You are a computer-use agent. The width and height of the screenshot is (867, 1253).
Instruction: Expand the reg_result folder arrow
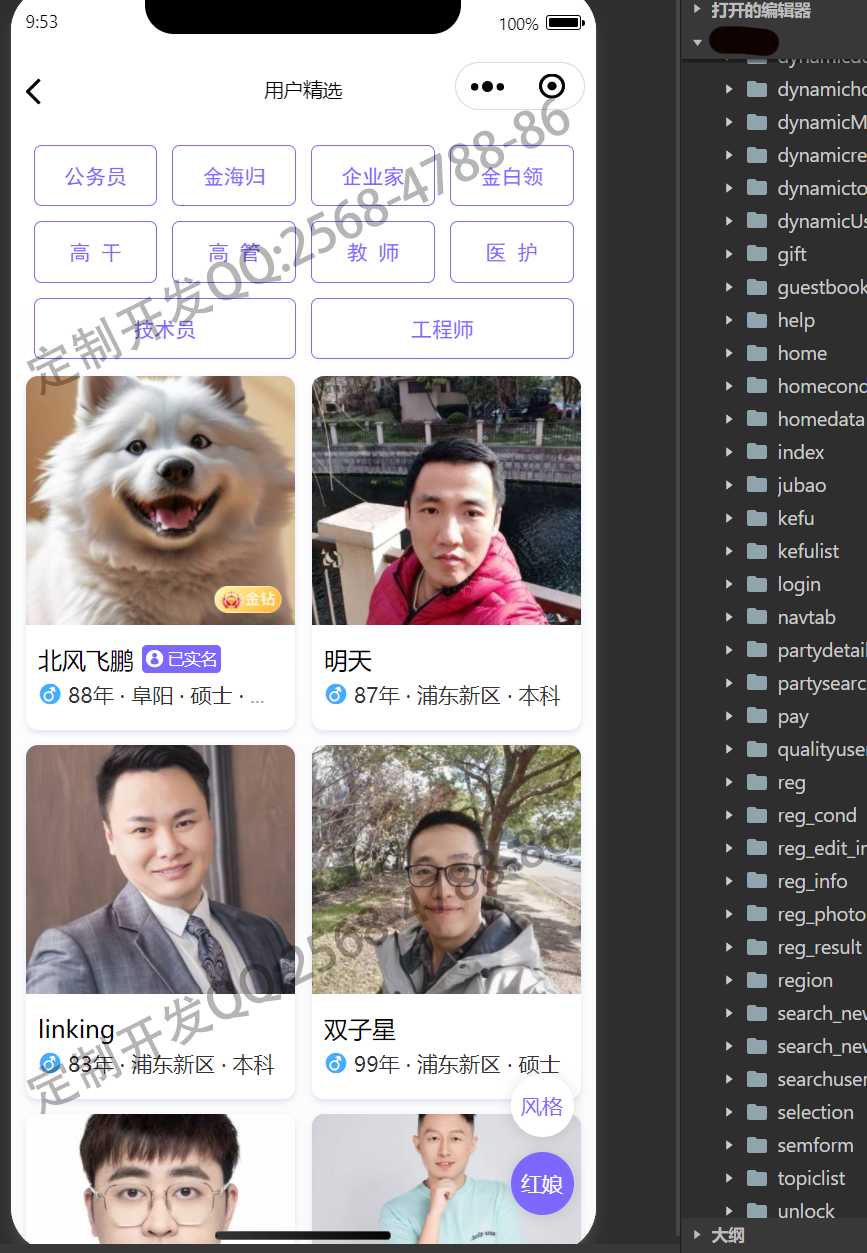(x=729, y=947)
